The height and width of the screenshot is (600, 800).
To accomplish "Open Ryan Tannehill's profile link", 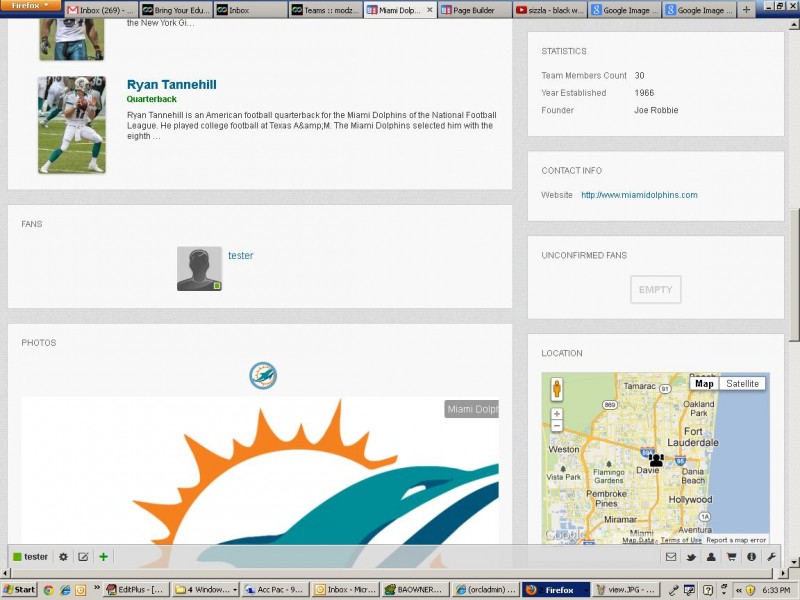I will click(x=171, y=85).
